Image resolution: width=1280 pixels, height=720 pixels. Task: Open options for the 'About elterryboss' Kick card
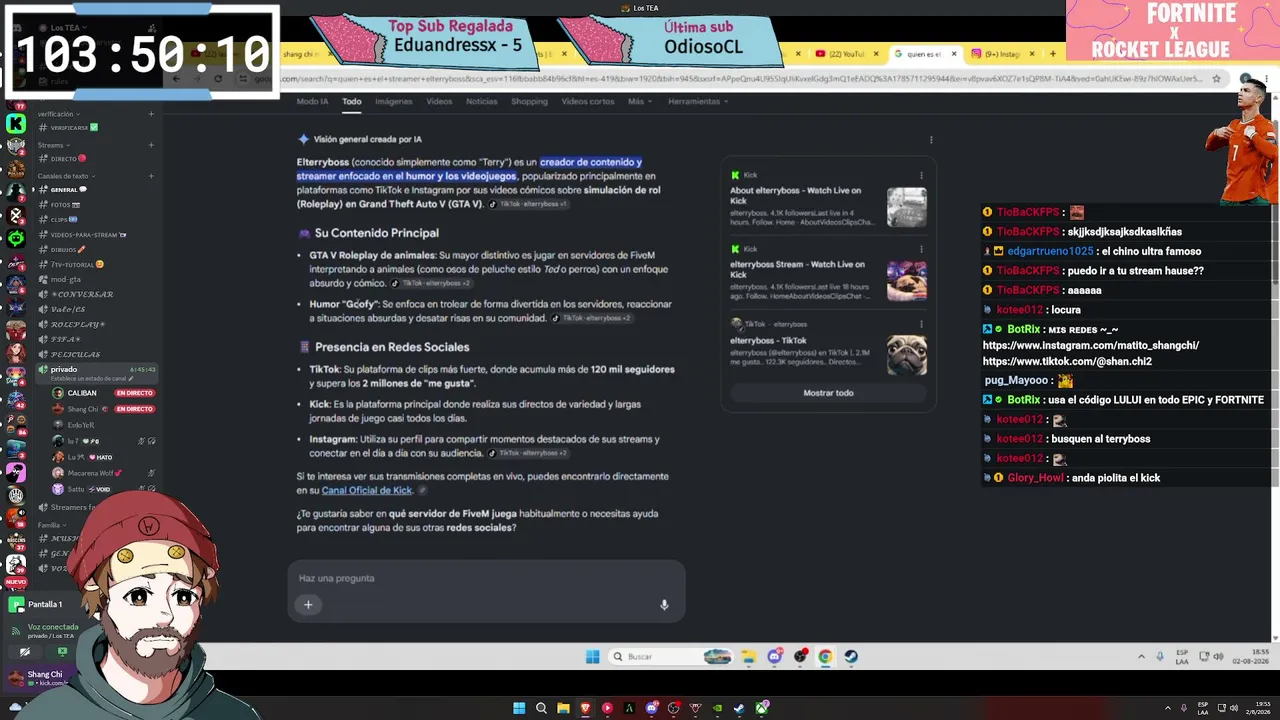(921, 176)
